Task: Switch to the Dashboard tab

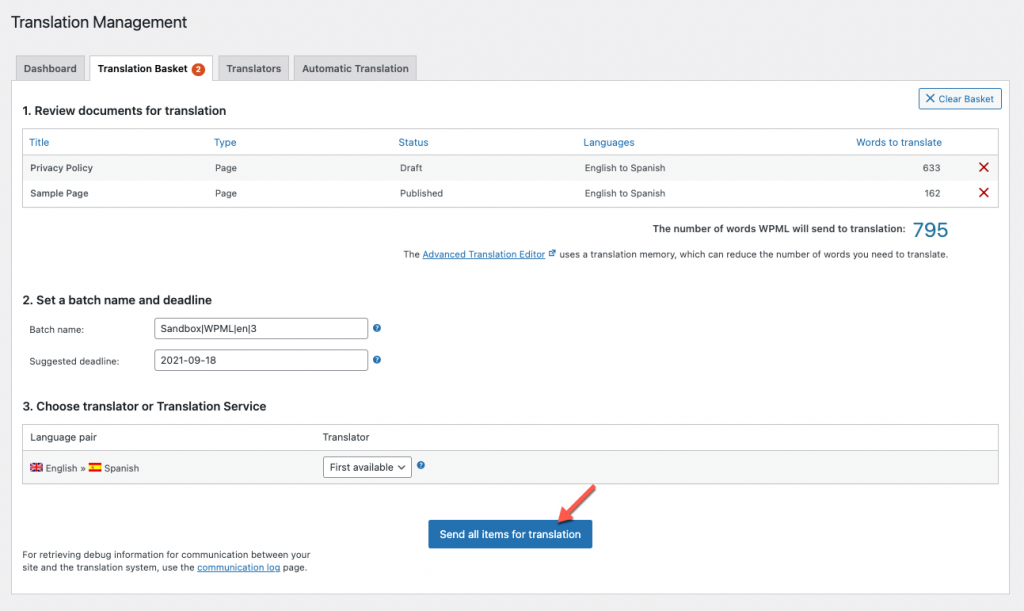Action: click(50, 68)
